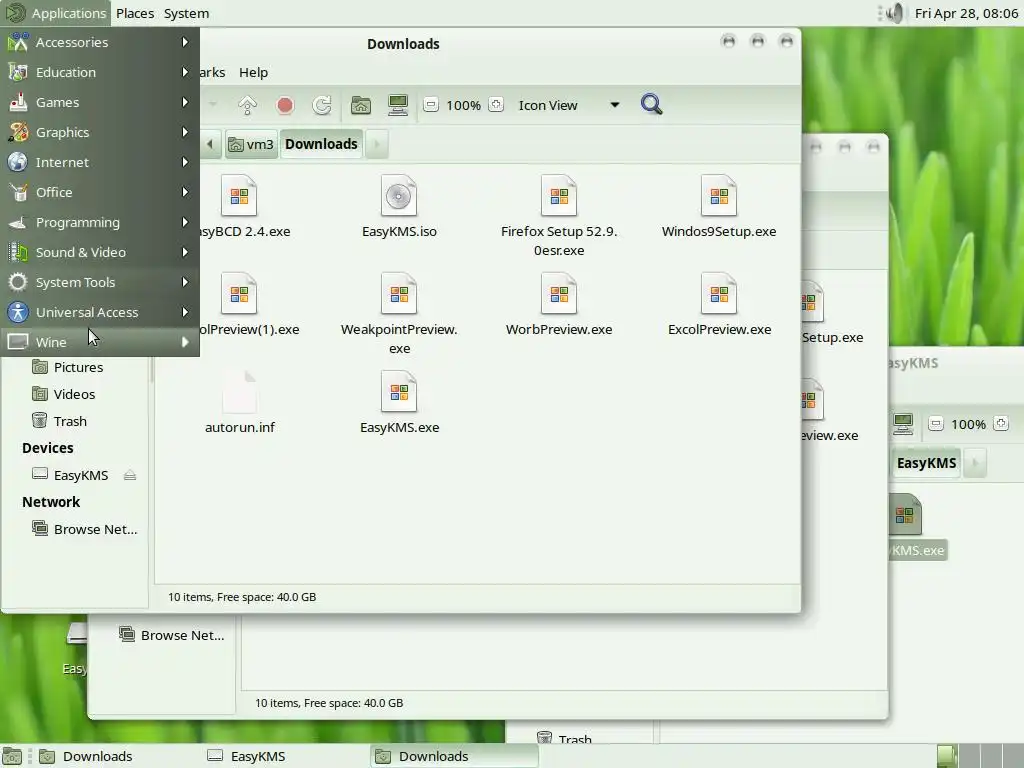The height and width of the screenshot is (768, 1024).
Task: Reload the current folder
Action: [x=322, y=105]
